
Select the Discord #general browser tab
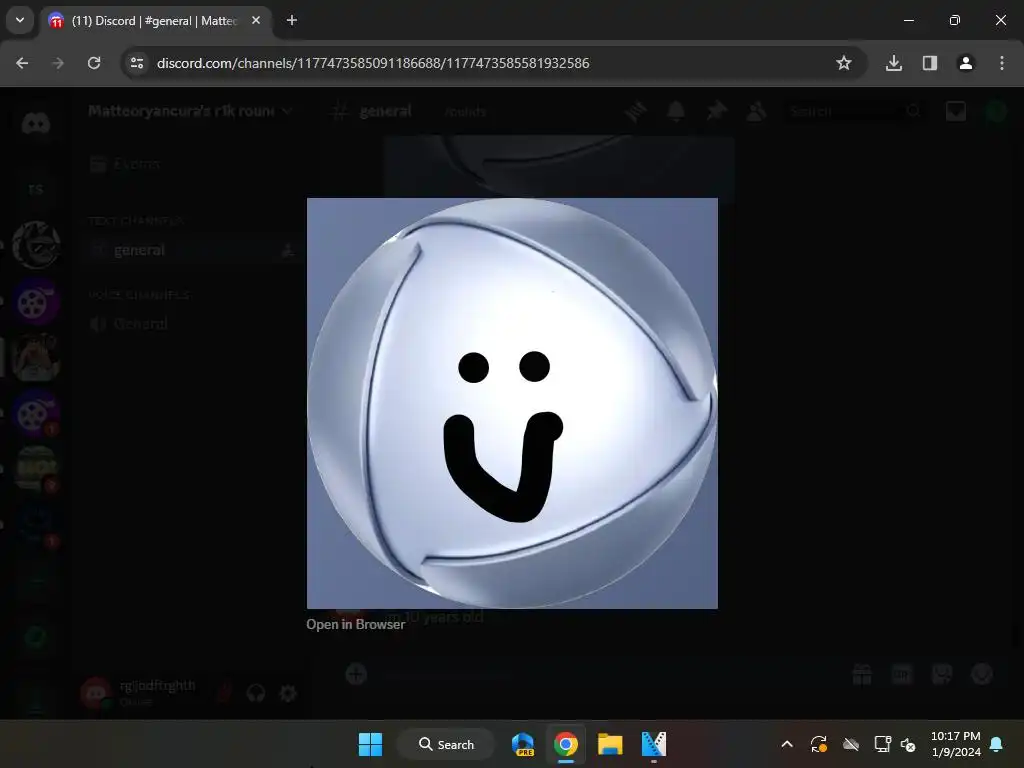click(155, 20)
